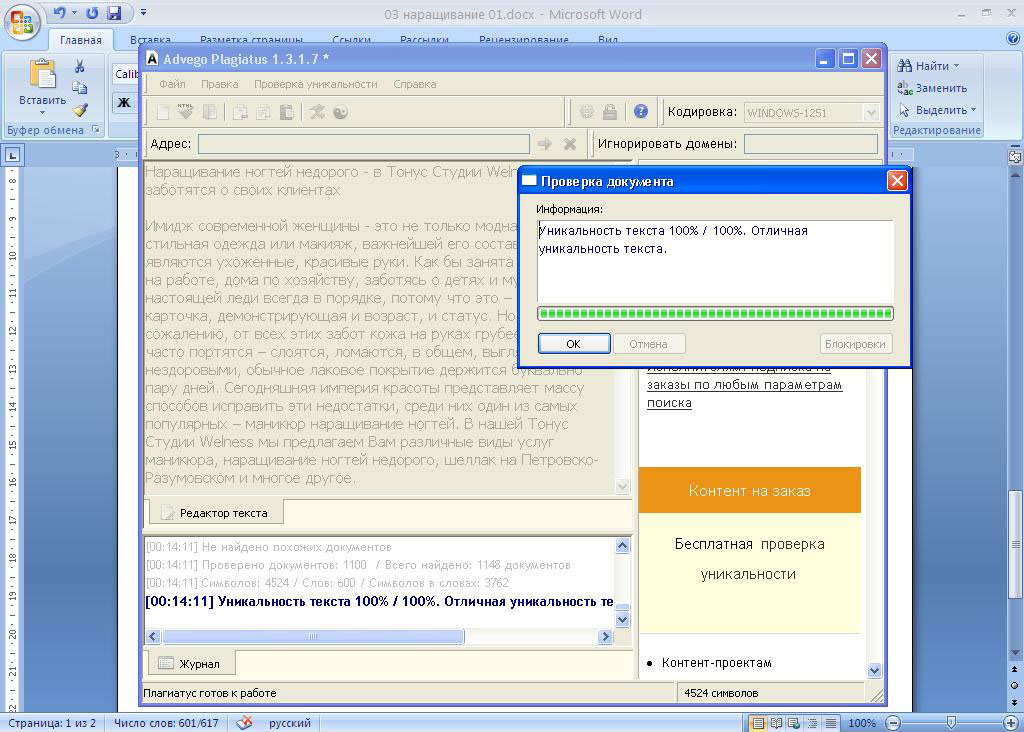Expand the Вставить paste options arrow
The height and width of the screenshot is (732, 1024).
point(42,112)
